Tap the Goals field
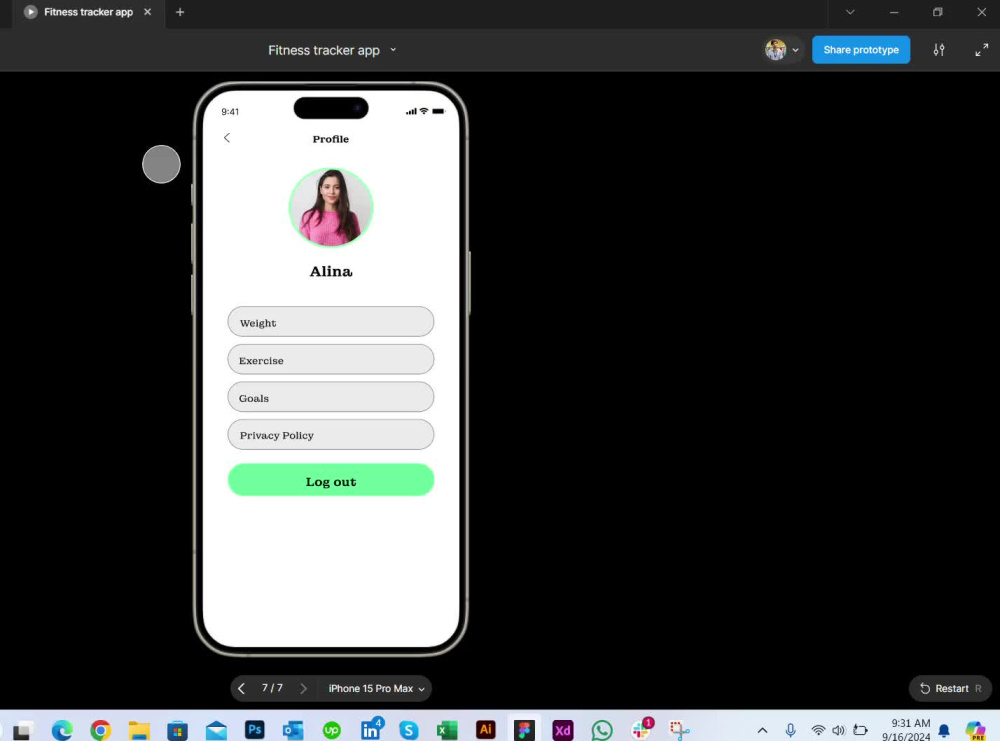1000x741 pixels. coord(330,397)
